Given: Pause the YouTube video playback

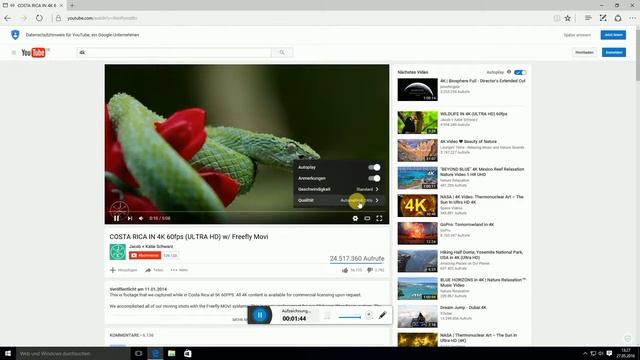Looking at the screenshot, I should (117, 218).
